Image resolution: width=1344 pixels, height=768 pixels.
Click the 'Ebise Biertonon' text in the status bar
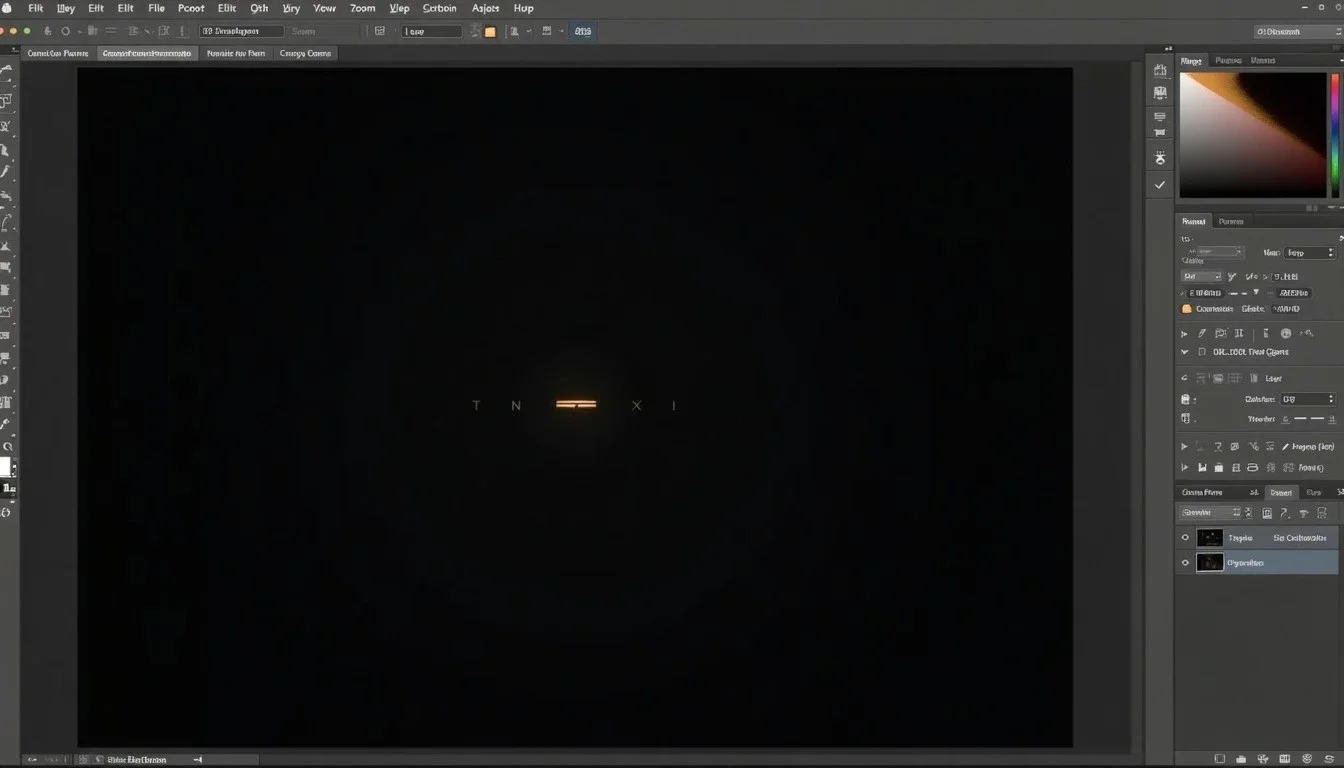tap(137, 760)
